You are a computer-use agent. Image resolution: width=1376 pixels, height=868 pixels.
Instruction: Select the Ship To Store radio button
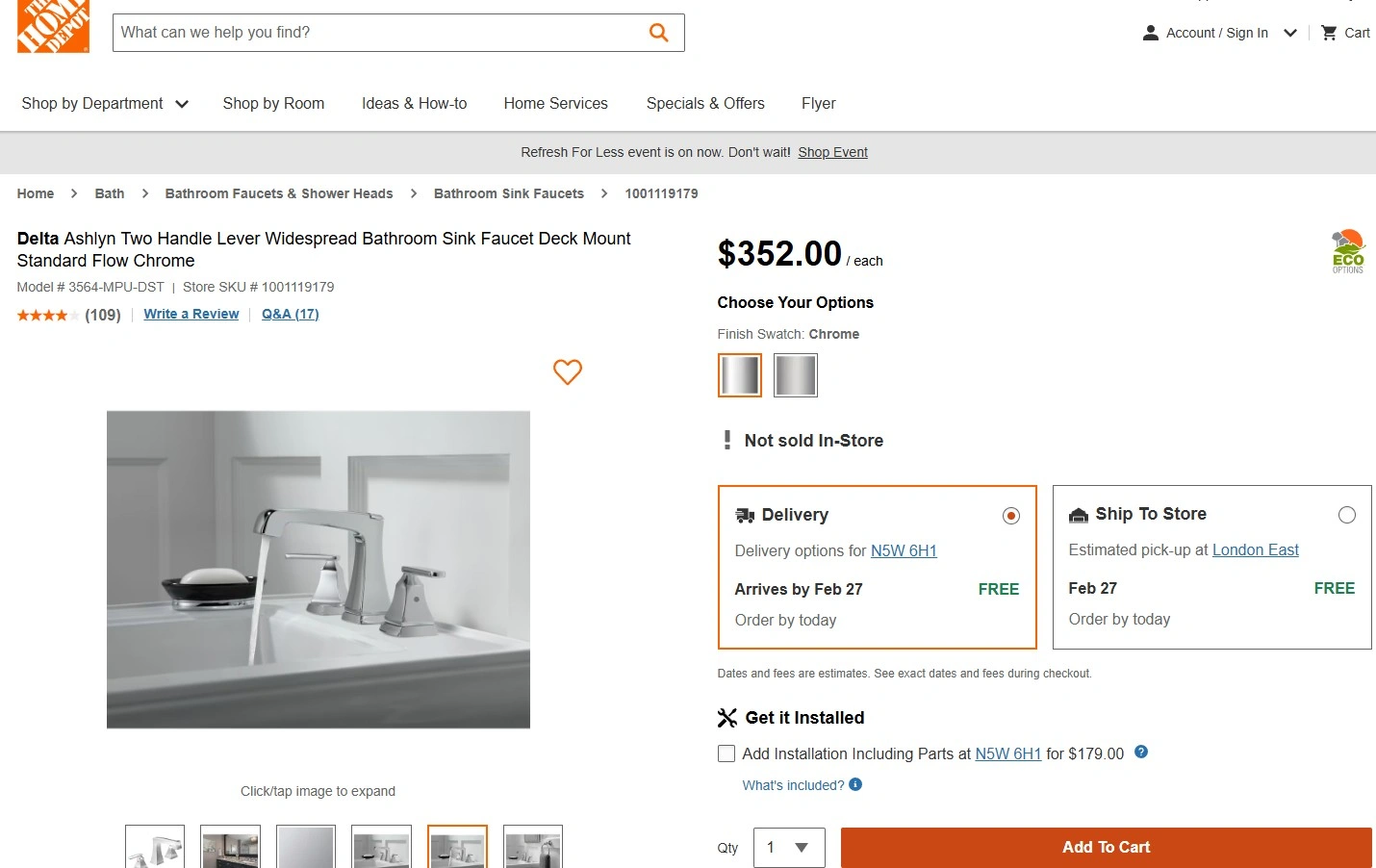point(1346,515)
